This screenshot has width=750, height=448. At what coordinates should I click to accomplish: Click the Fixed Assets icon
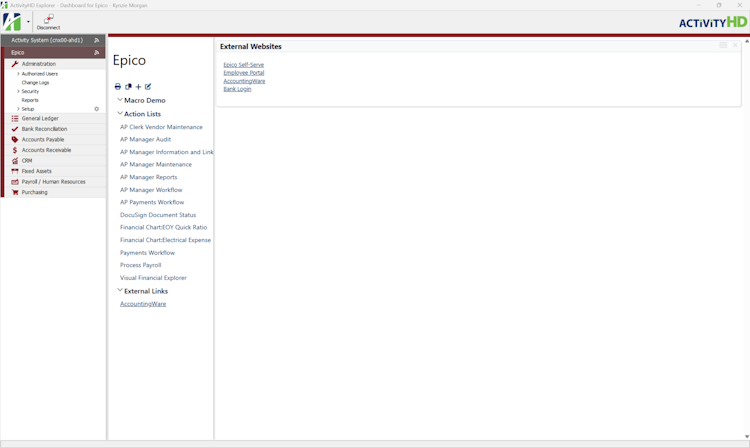pos(15,171)
